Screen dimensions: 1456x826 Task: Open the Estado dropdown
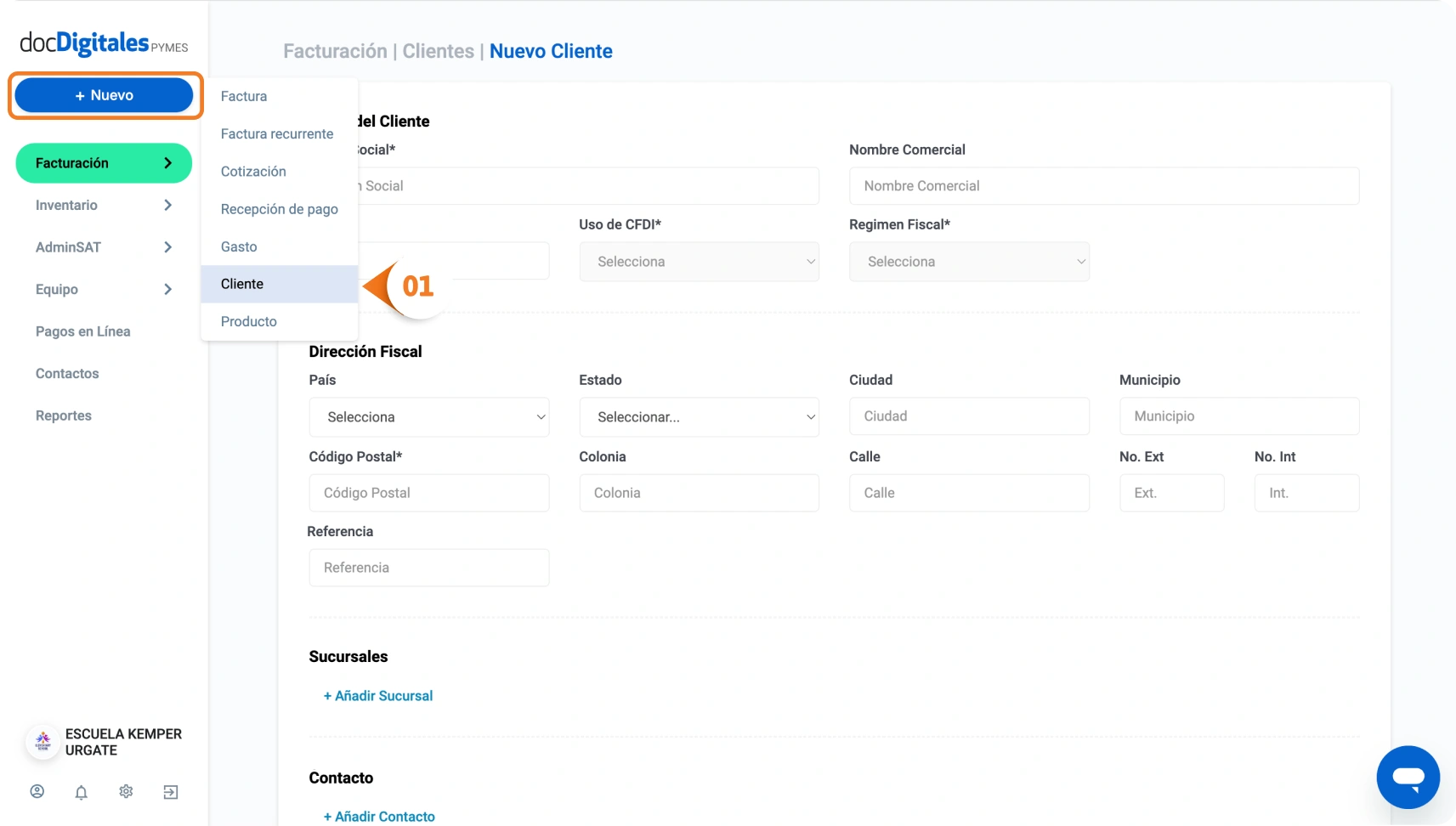point(700,417)
